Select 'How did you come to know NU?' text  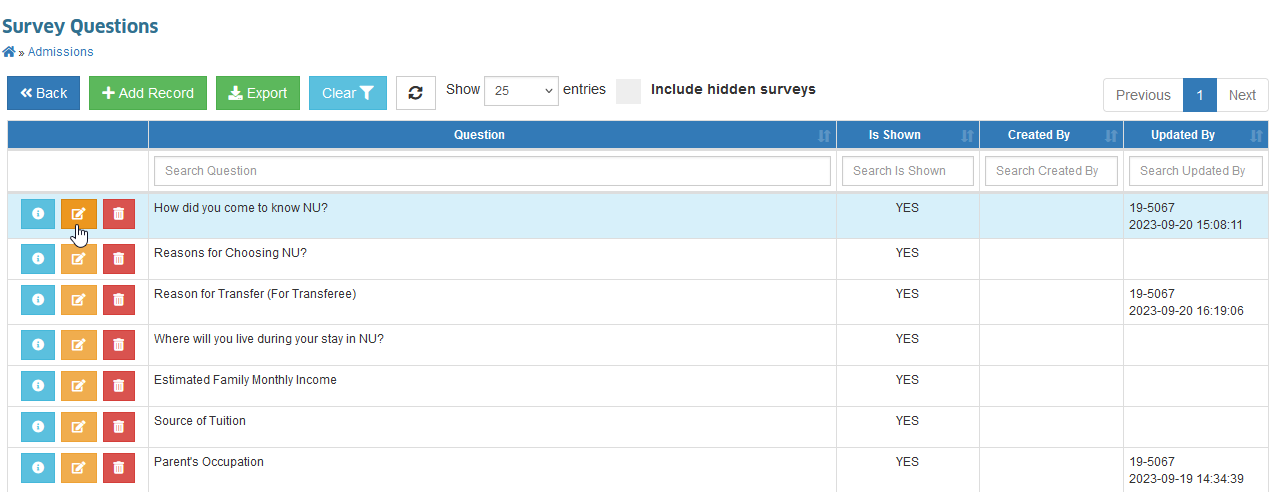coord(241,208)
